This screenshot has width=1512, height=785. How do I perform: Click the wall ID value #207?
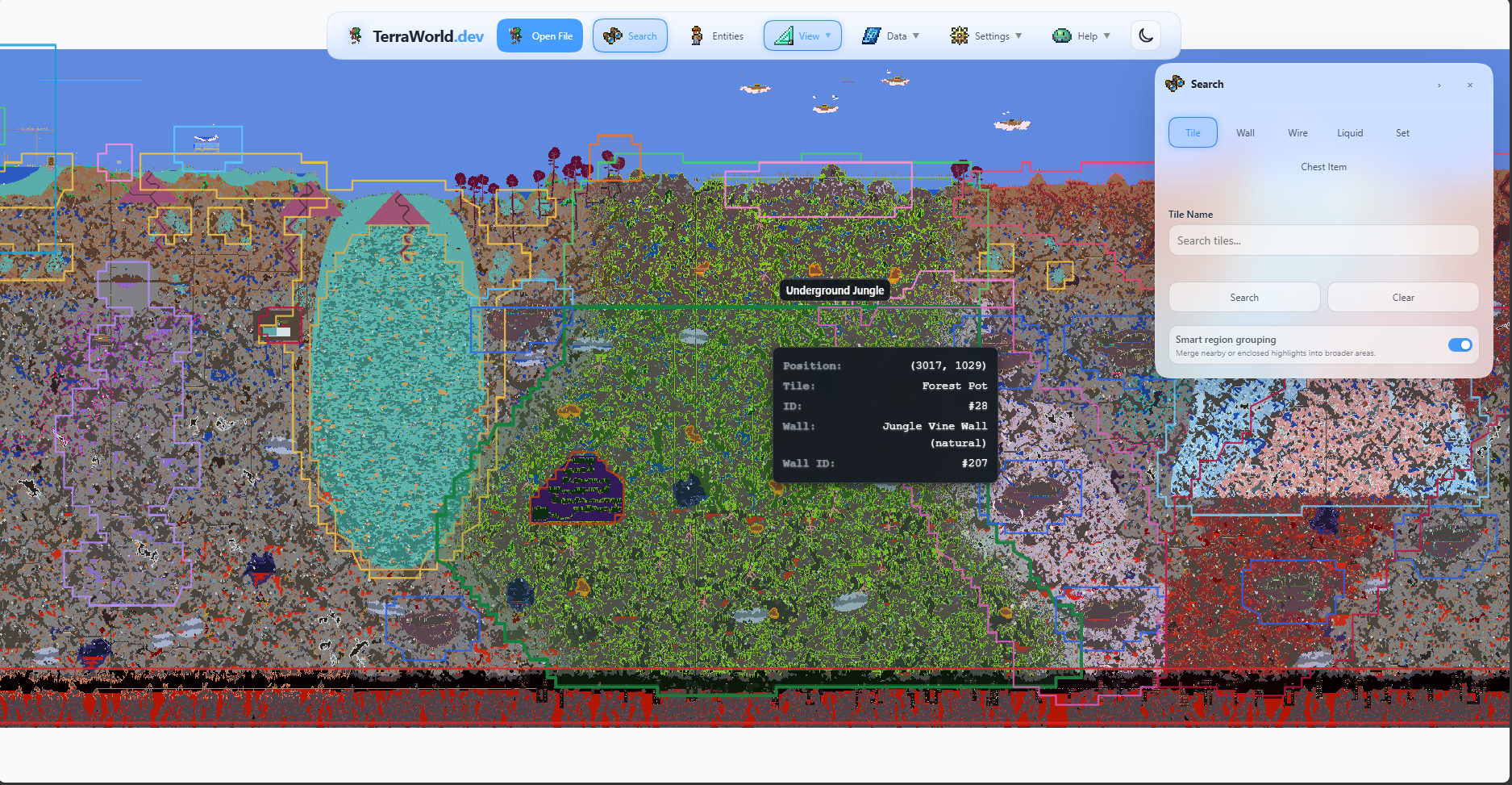pyautogui.click(x=974, y=463)
